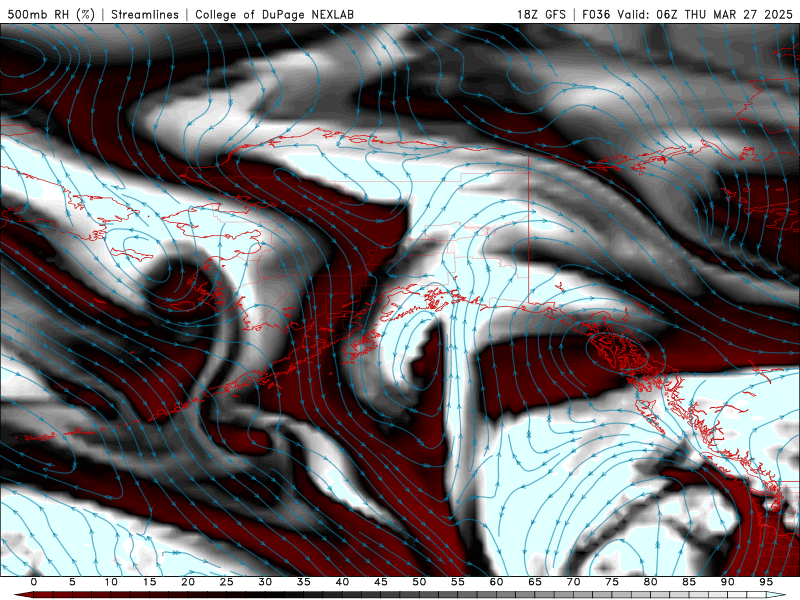Click the 90 label on humidity scale
Screen dimensions: 800x600
click(x=728, y=582)
